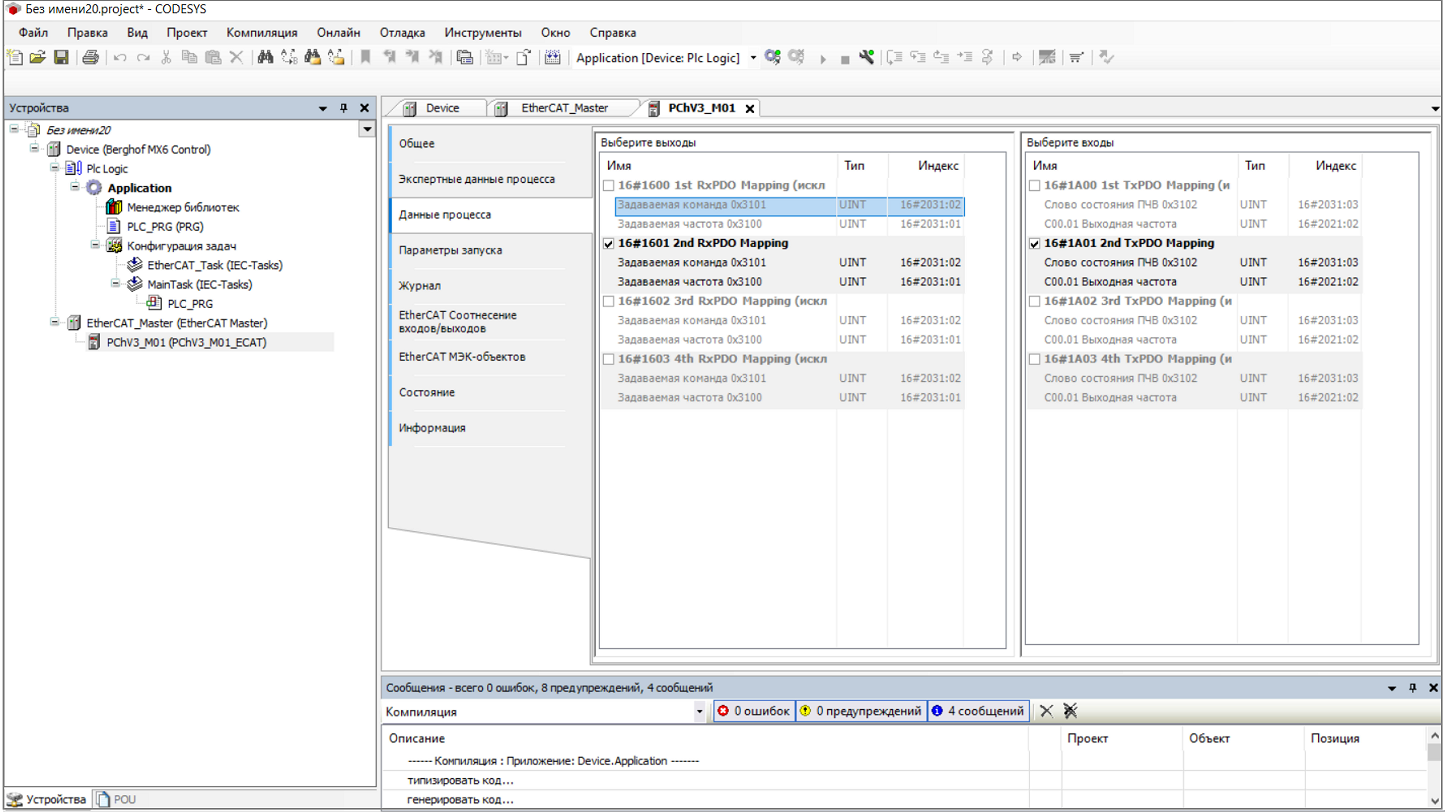Select EtherCAT_Task (IEC-Tasks) tree item
This screenshot has width=1445, height=812.
[x=214, y=265]
